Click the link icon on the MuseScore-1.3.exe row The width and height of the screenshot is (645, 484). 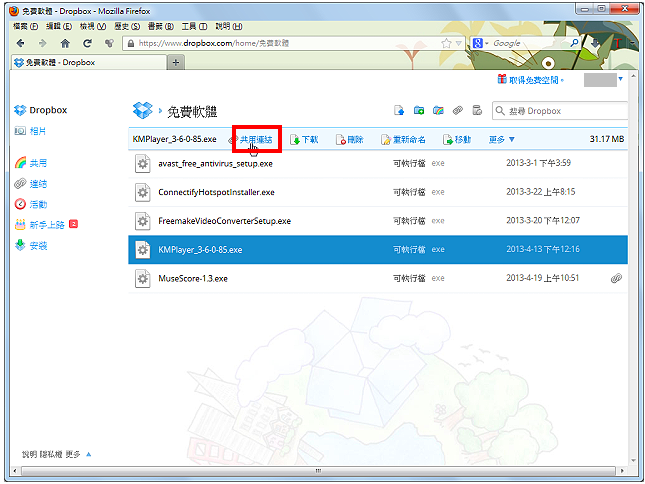pyautogui.click(x=616, y=278)
